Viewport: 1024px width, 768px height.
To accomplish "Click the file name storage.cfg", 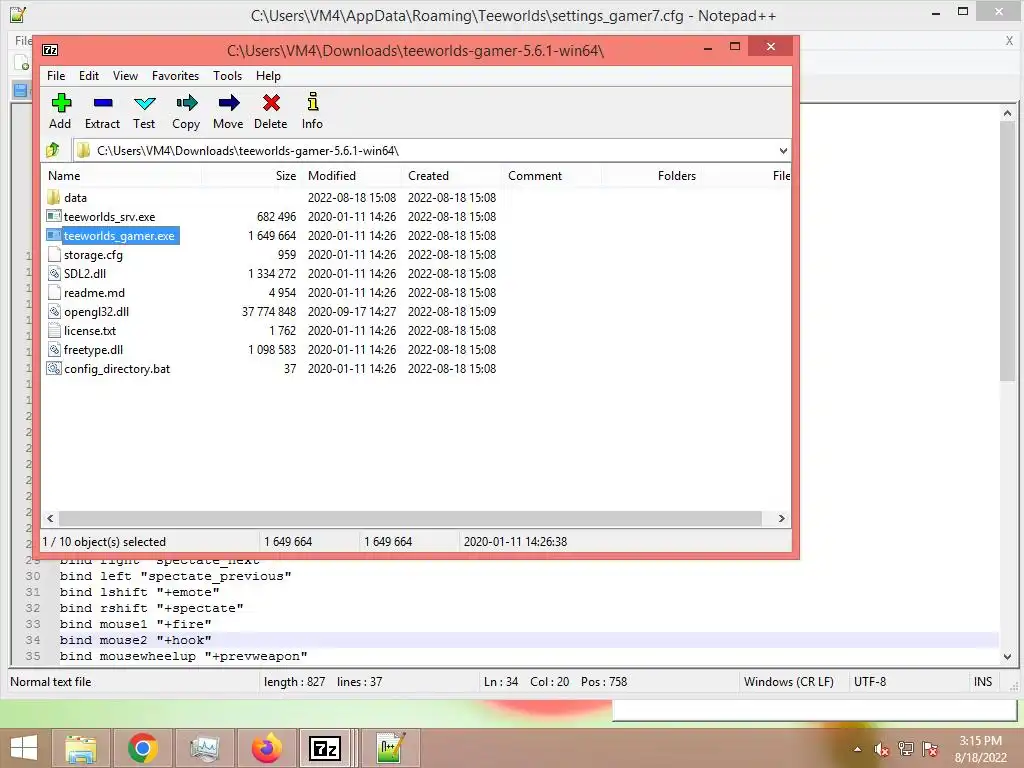I will 93,255.
